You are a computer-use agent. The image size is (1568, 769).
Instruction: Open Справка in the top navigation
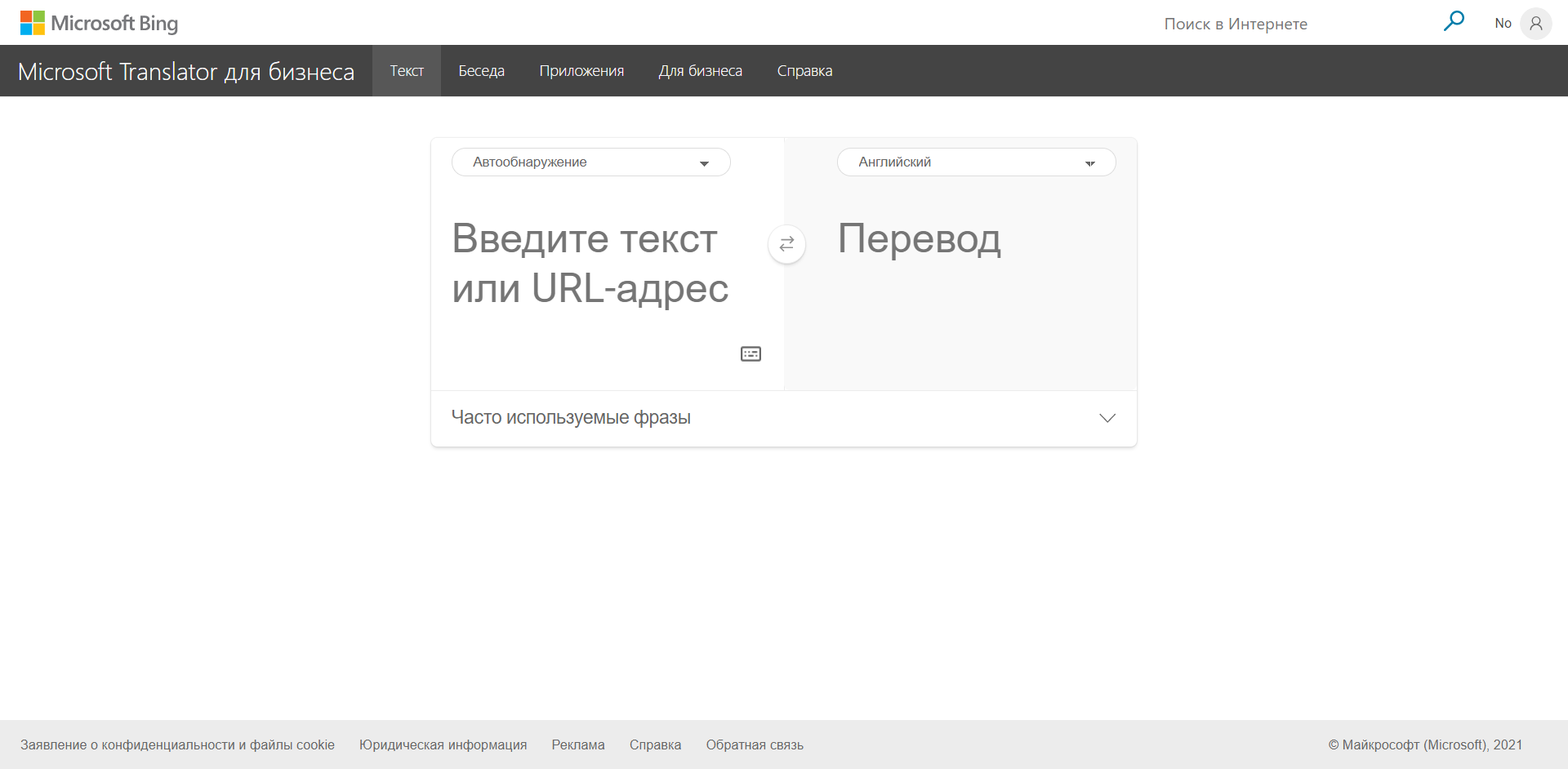pyautogui.click(x=804, y=71)
